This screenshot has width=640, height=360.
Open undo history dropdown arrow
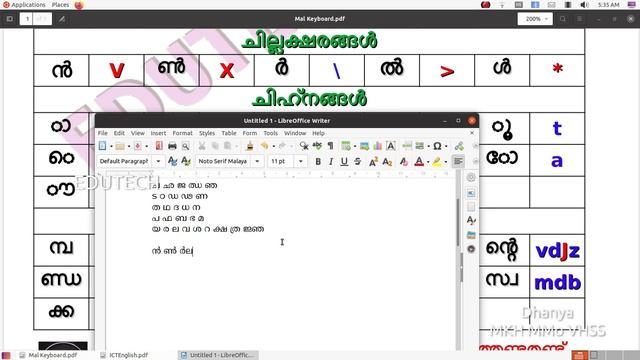(x=273, y=146)
